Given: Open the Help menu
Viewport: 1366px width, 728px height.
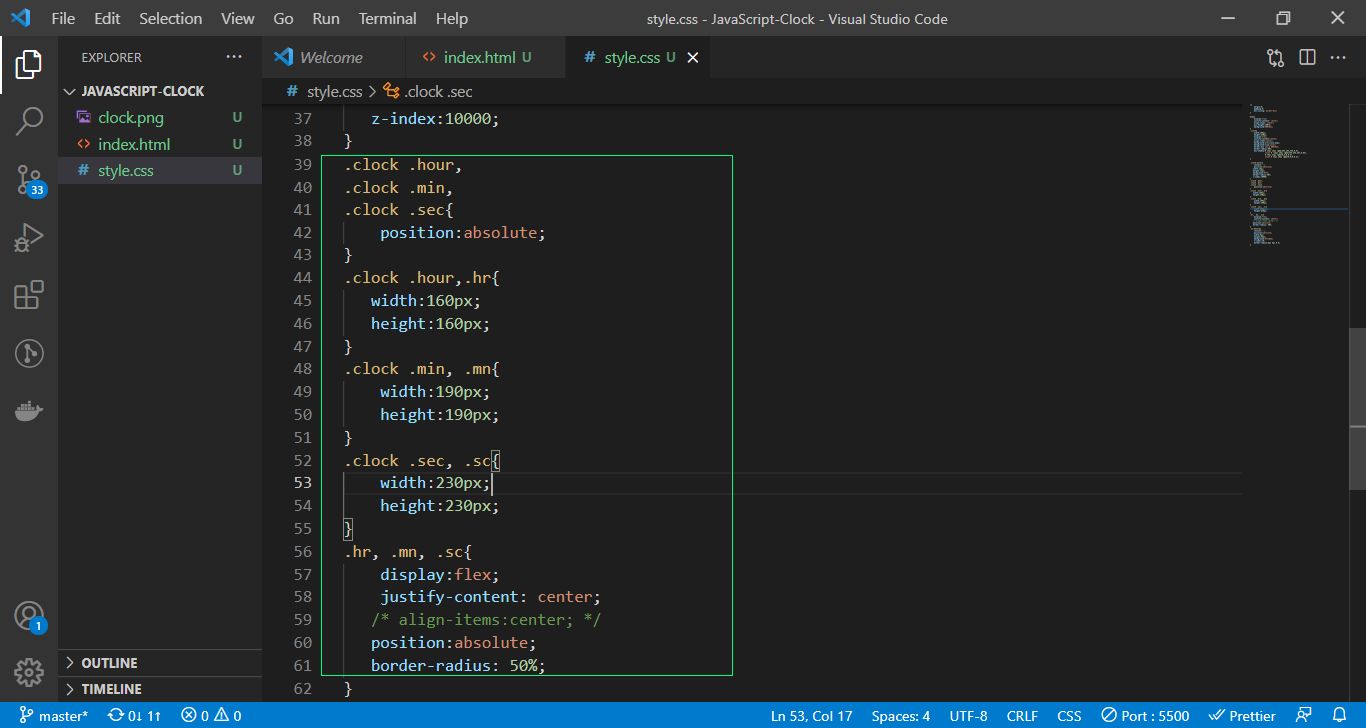Looking at the screenshot, I should (452, 18).
